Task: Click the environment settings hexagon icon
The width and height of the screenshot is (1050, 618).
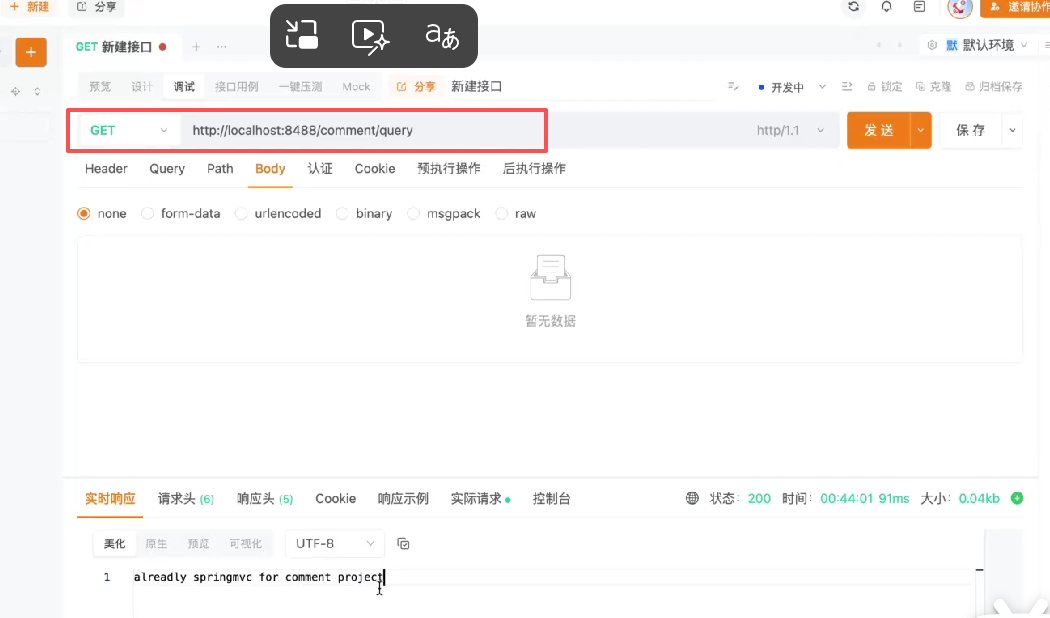Action: point(932,45)
